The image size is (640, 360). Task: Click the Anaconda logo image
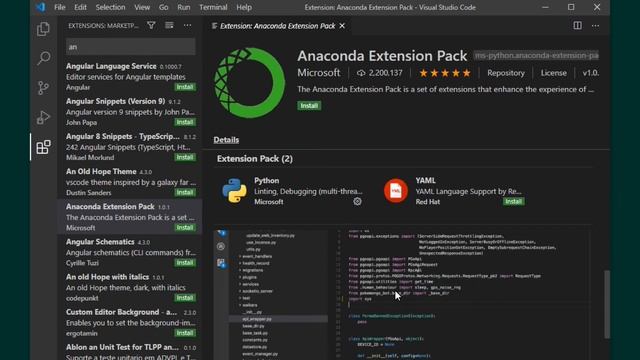coord(249,83)
